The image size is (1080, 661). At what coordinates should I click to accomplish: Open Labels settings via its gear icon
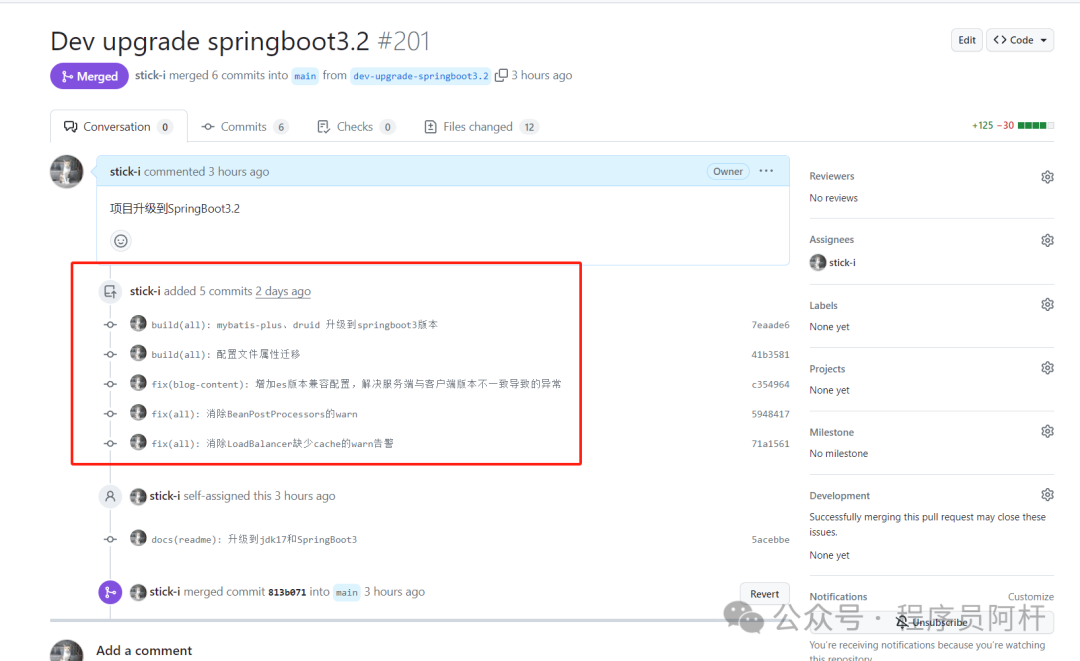(1047, 304)
